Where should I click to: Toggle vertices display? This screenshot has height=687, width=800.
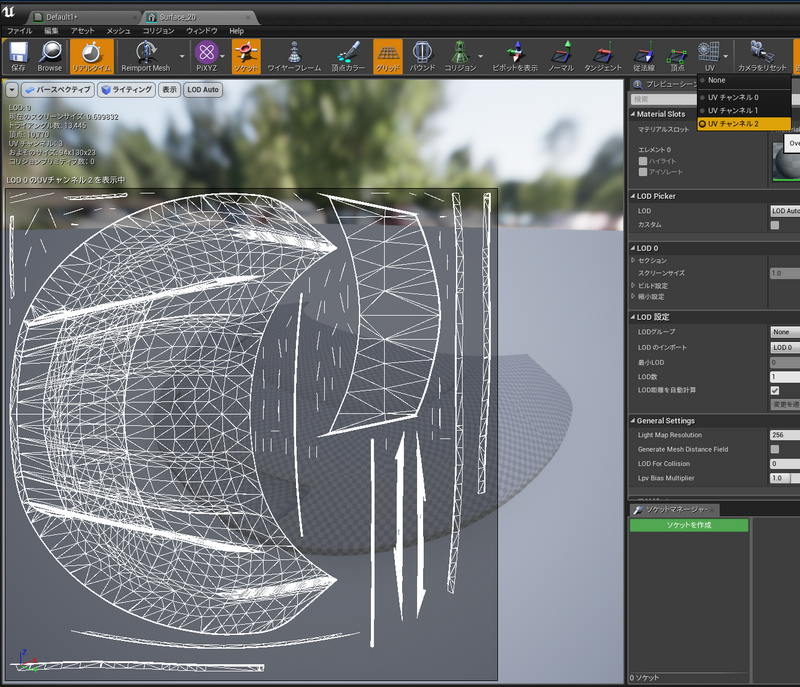[x=677, y=57]
